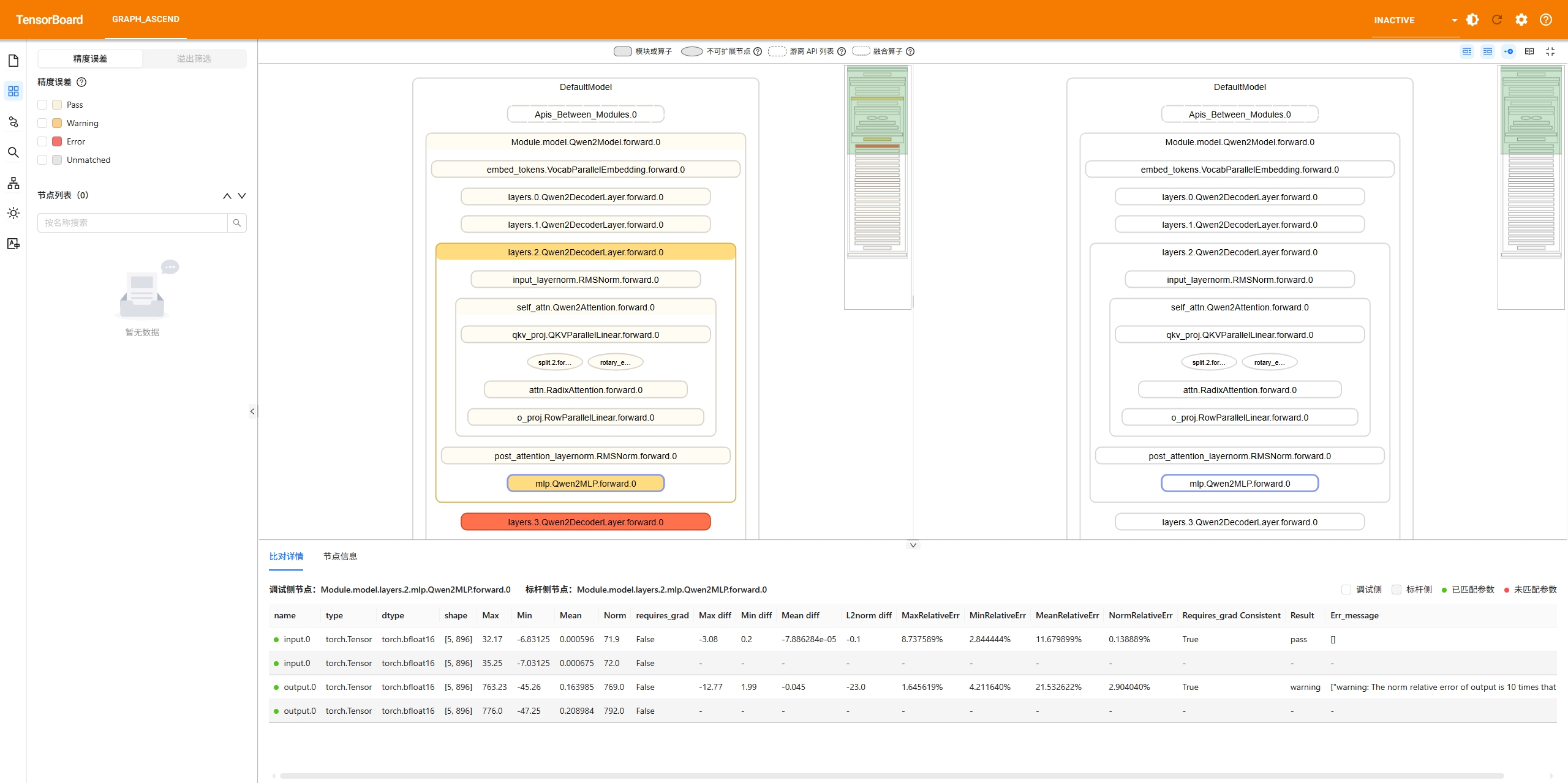This screenshot has width=1568, height=783.
Task: Click the magnifier button in node search
Action: point(237,223)
